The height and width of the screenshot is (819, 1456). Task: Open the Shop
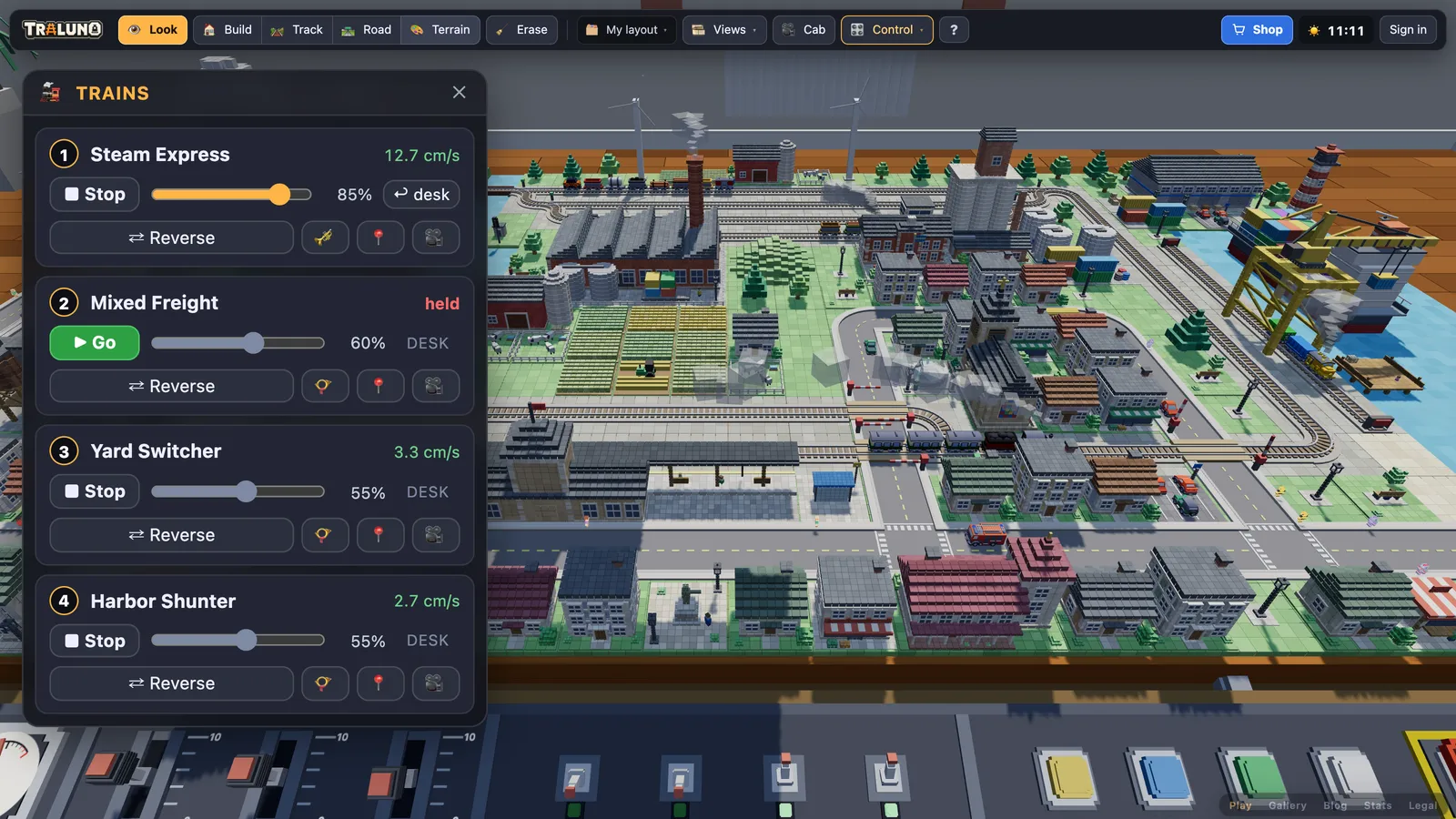point(1257,30)
